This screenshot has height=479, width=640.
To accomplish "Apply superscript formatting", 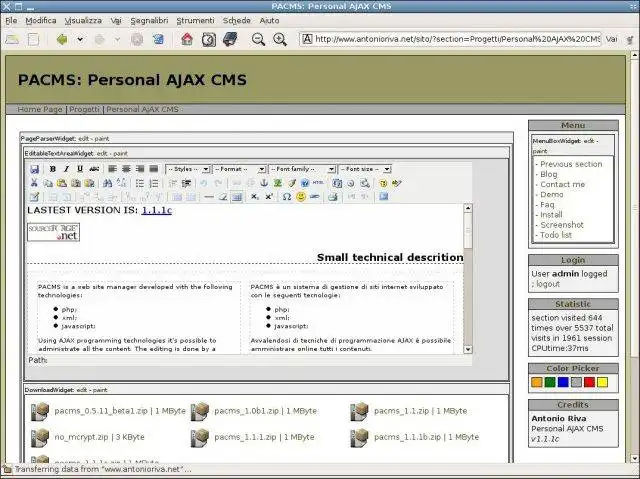I will [x=269, y=197].
